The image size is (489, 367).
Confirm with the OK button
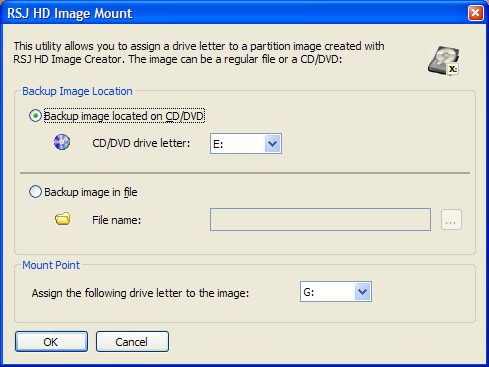(x=51, y=342)
